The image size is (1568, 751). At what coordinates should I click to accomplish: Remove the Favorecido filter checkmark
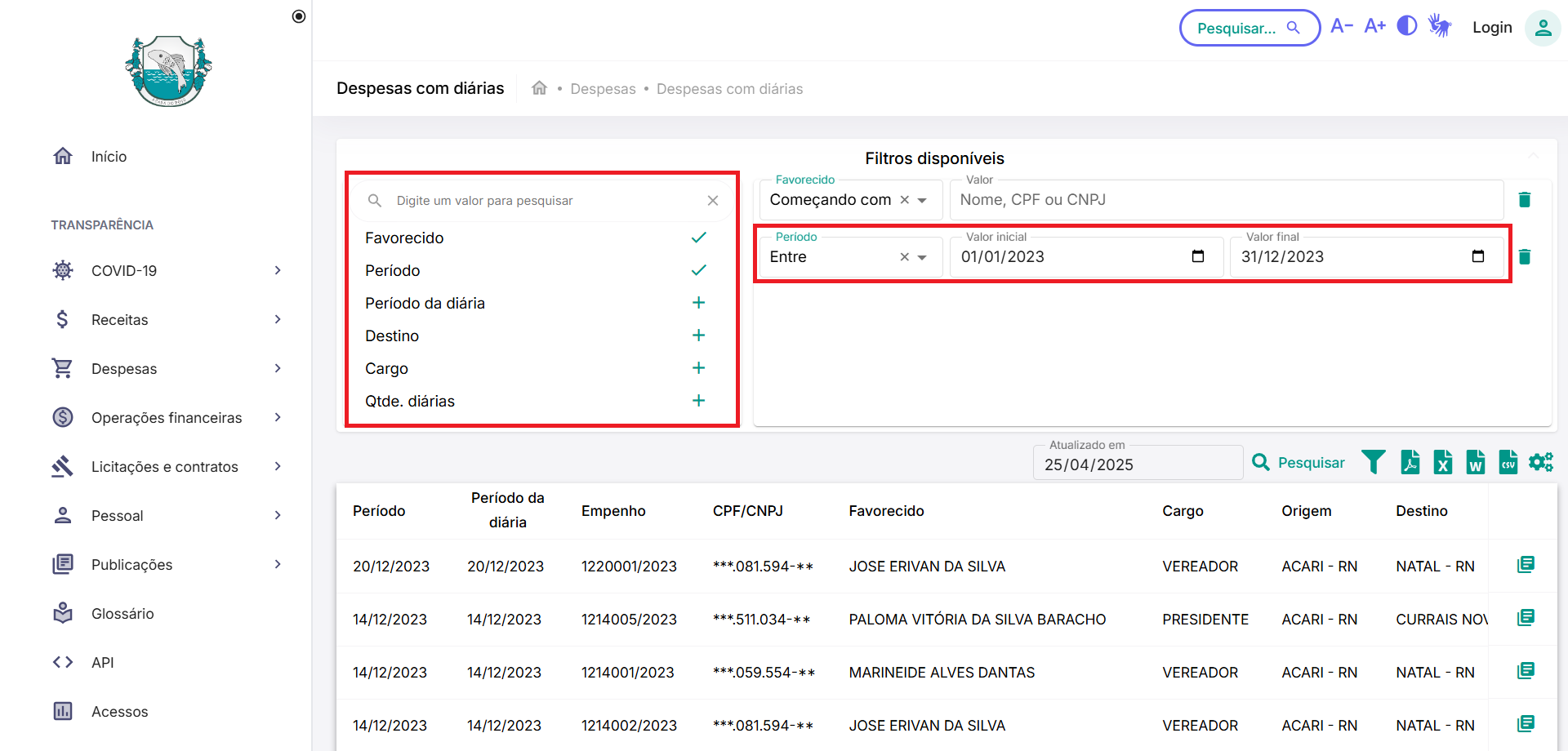(x=698, y=238)
